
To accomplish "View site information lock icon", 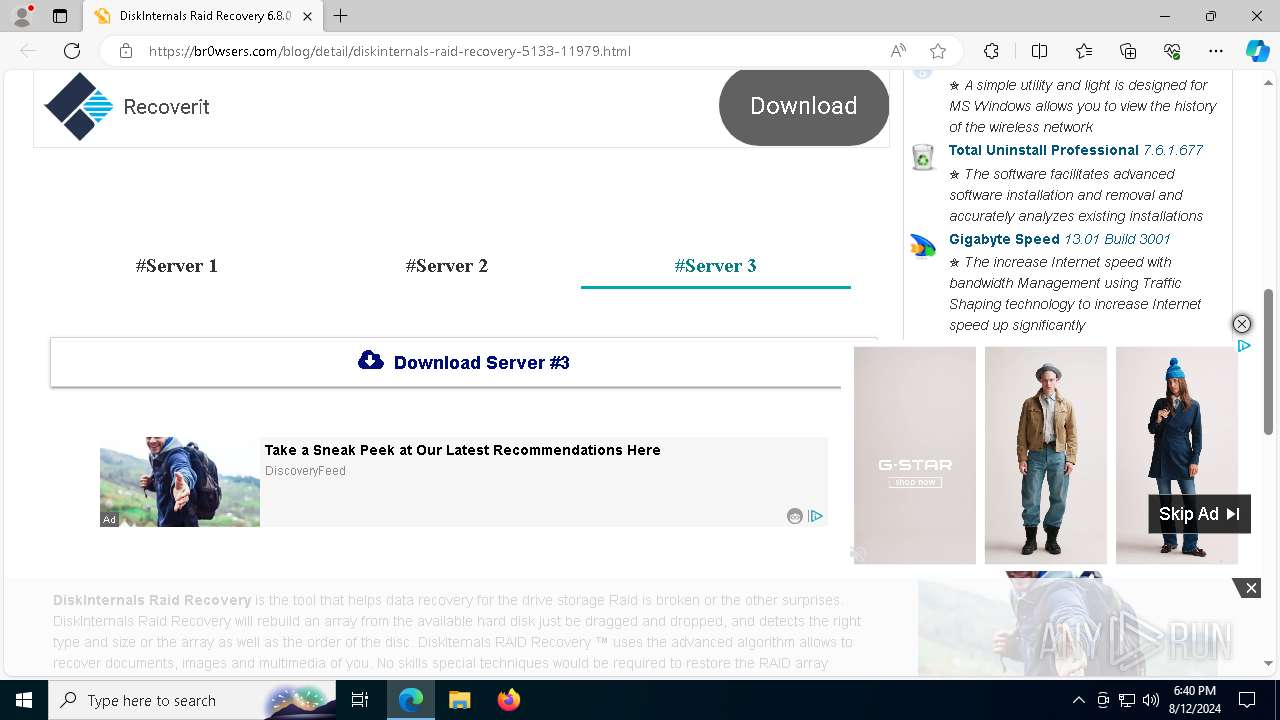I will (x=125, y=51).
